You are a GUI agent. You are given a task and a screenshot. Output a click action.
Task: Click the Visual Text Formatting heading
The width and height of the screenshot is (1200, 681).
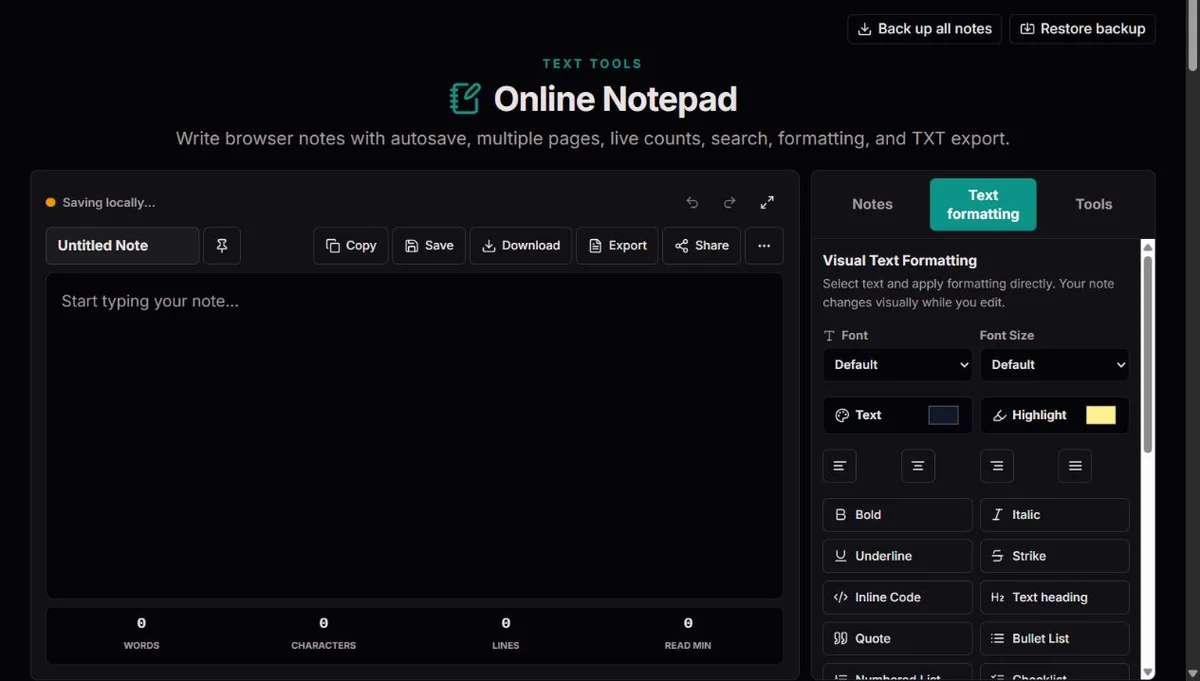[x=900, y=260]
